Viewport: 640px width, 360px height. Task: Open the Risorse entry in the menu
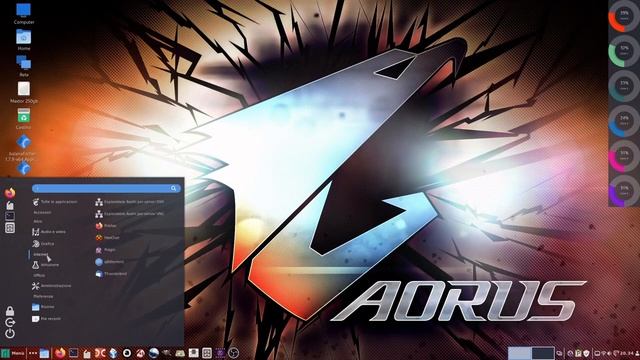pyautogui.click(x=43, y=307)
